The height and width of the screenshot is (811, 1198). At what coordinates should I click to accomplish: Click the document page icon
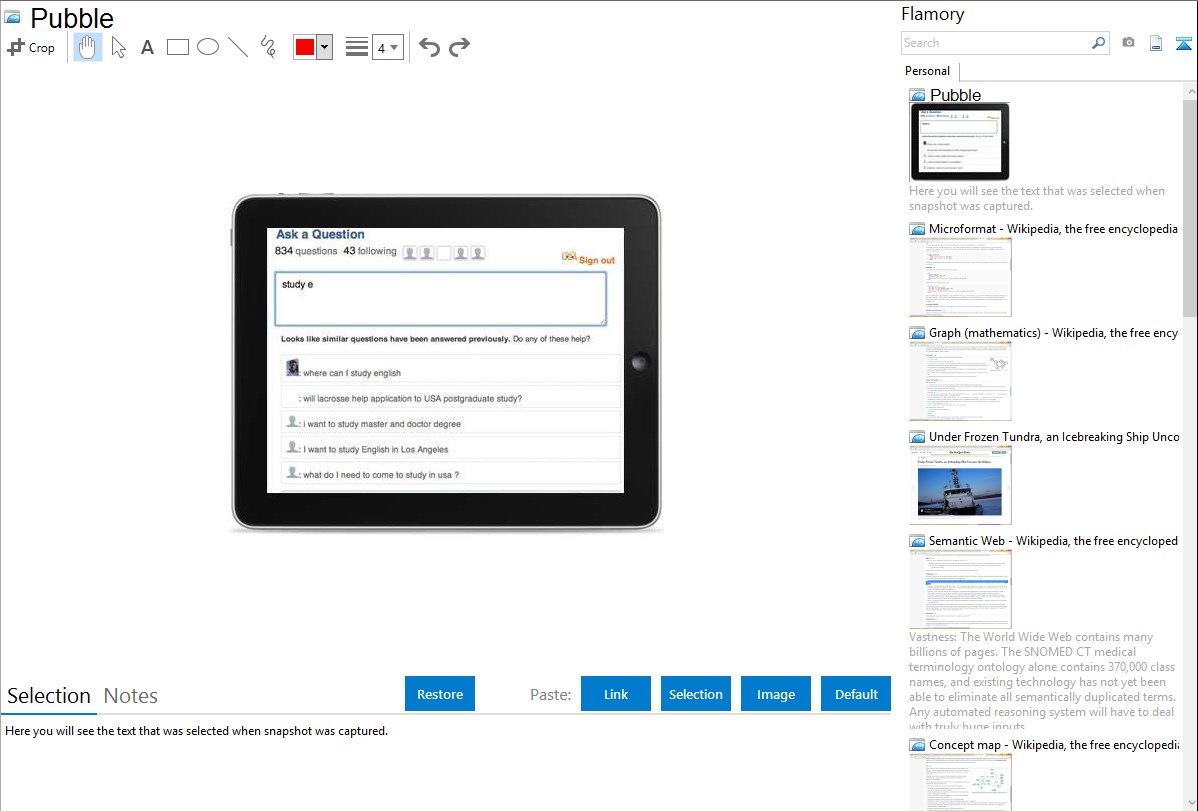1156,43
